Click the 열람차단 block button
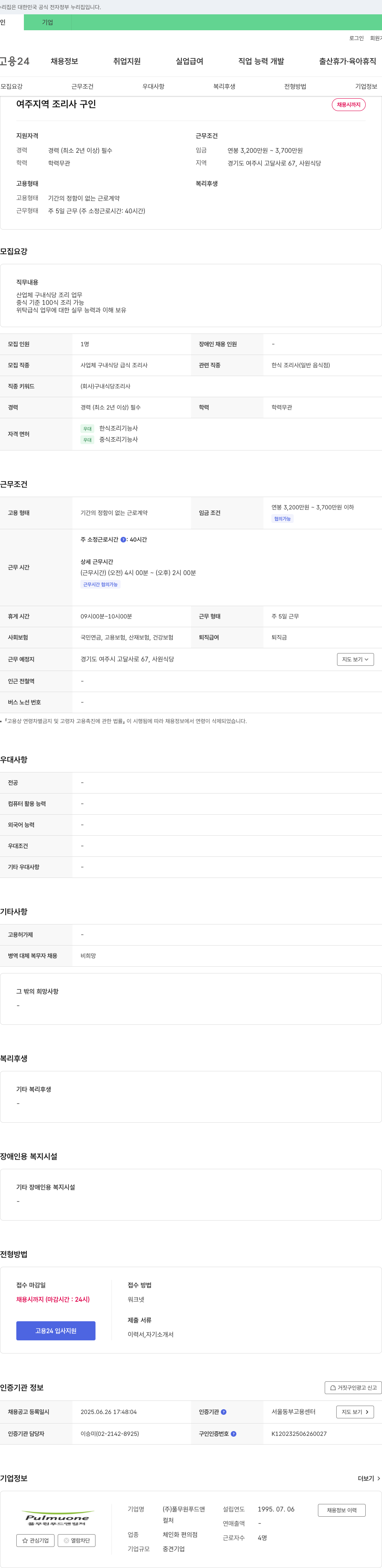Image resolution: width=382 pixels, height=1568 pixels. [77, 1540]
